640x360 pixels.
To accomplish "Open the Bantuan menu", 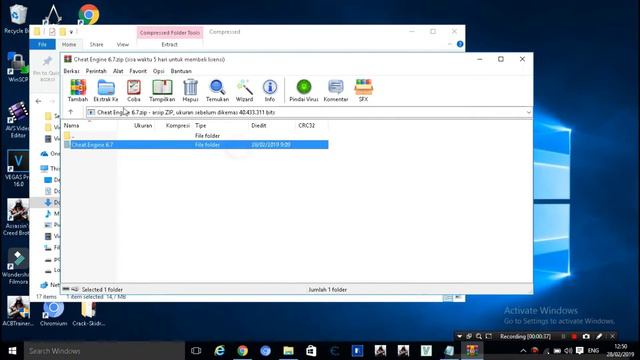I will [181, 71].
